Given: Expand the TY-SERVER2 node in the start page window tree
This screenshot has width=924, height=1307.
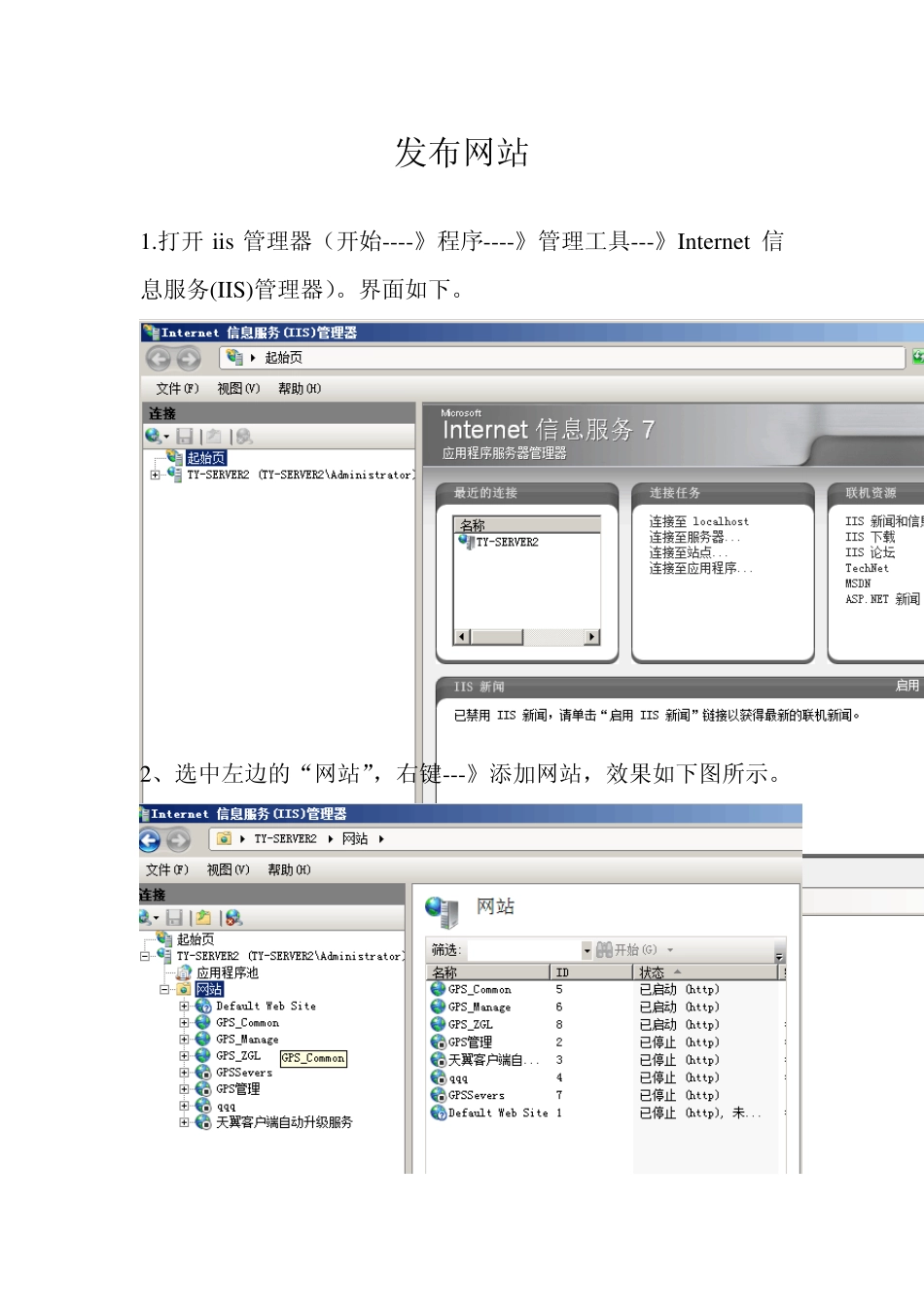Looking at the screenshot, I should point(155,475).
